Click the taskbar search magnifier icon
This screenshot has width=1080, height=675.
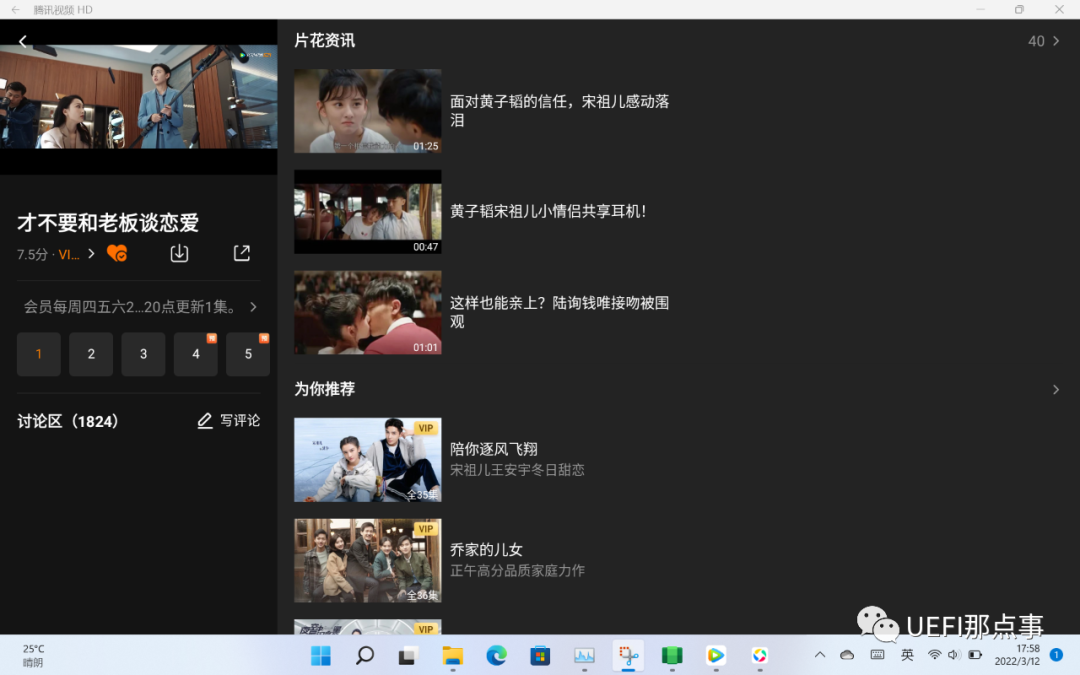click(365, 656)
